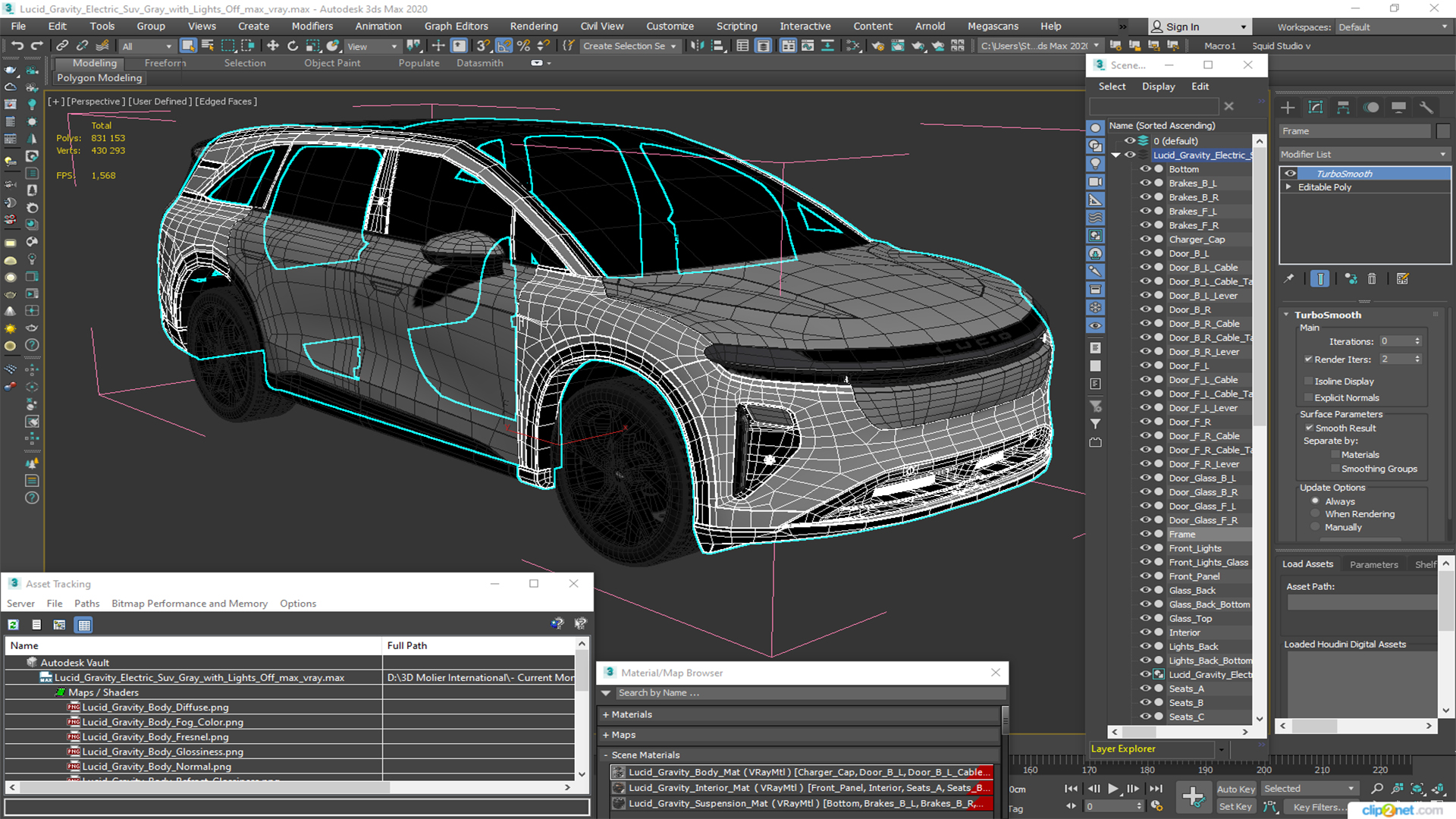Viewport: 1456px width, 819px height.
Task: Hide the Bottom object eye icon
Action: coord(1145,169)
